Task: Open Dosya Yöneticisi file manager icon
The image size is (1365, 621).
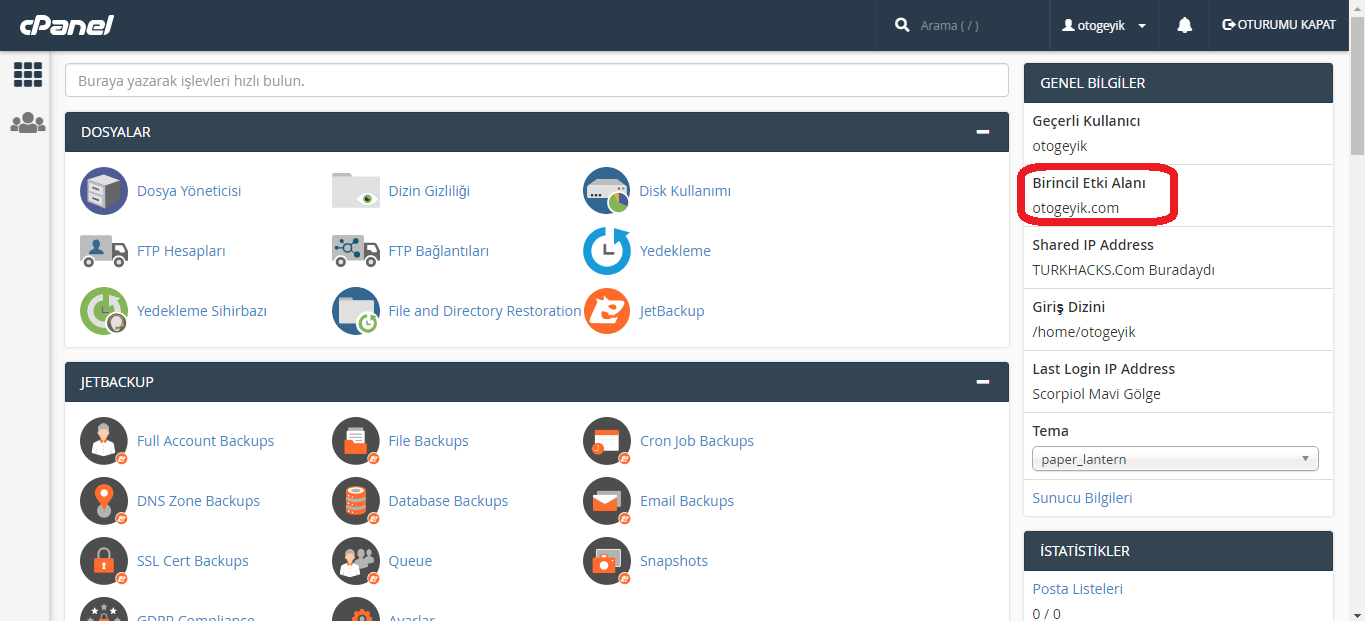Action: pyautogui.click(x=104, y=191)
